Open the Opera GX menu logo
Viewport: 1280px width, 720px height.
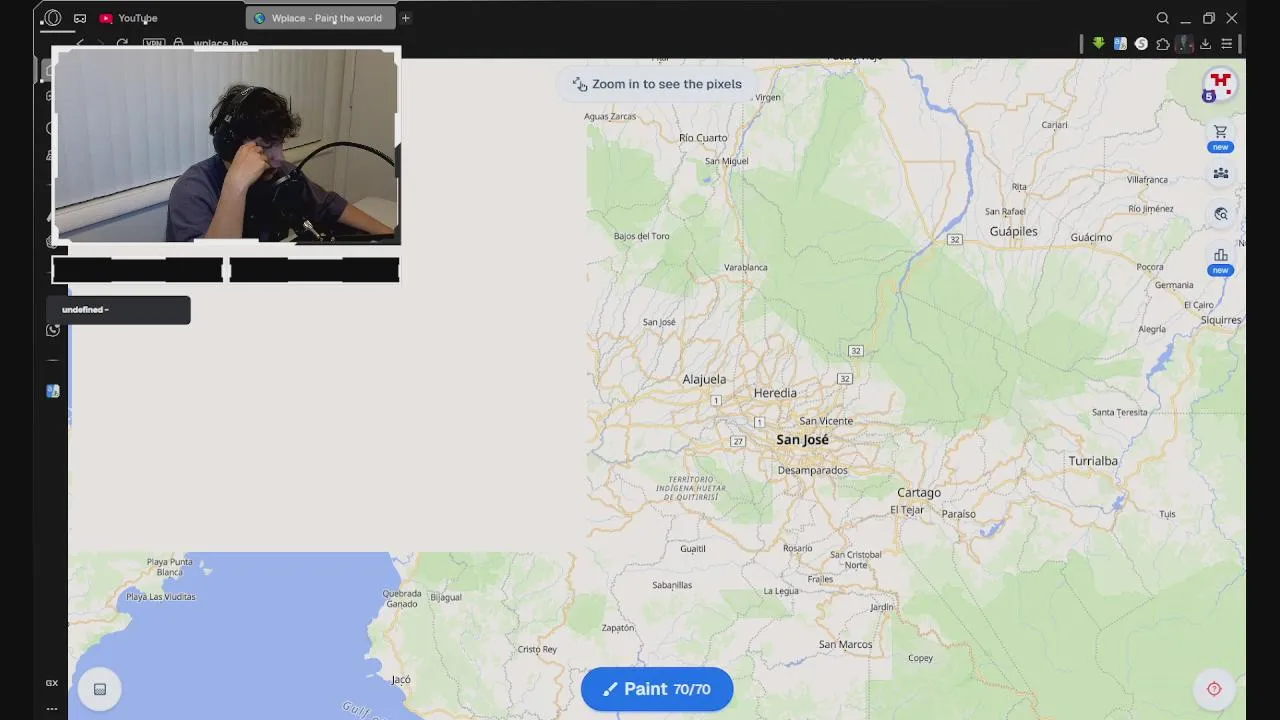[52, 18]
